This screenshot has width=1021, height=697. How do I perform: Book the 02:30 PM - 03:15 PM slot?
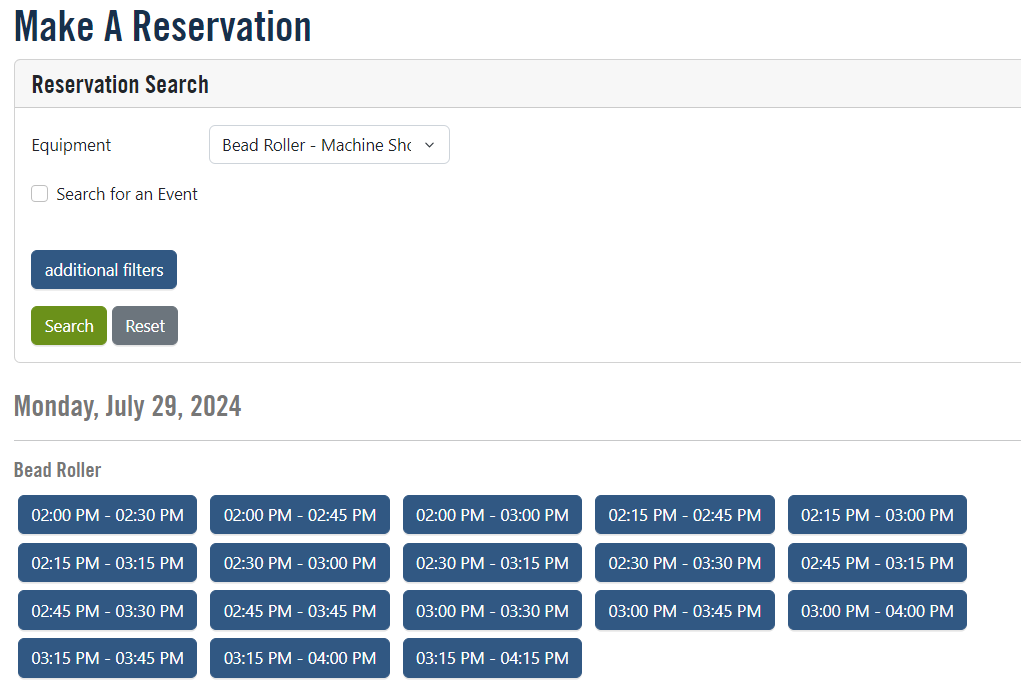tap(492, 563)
